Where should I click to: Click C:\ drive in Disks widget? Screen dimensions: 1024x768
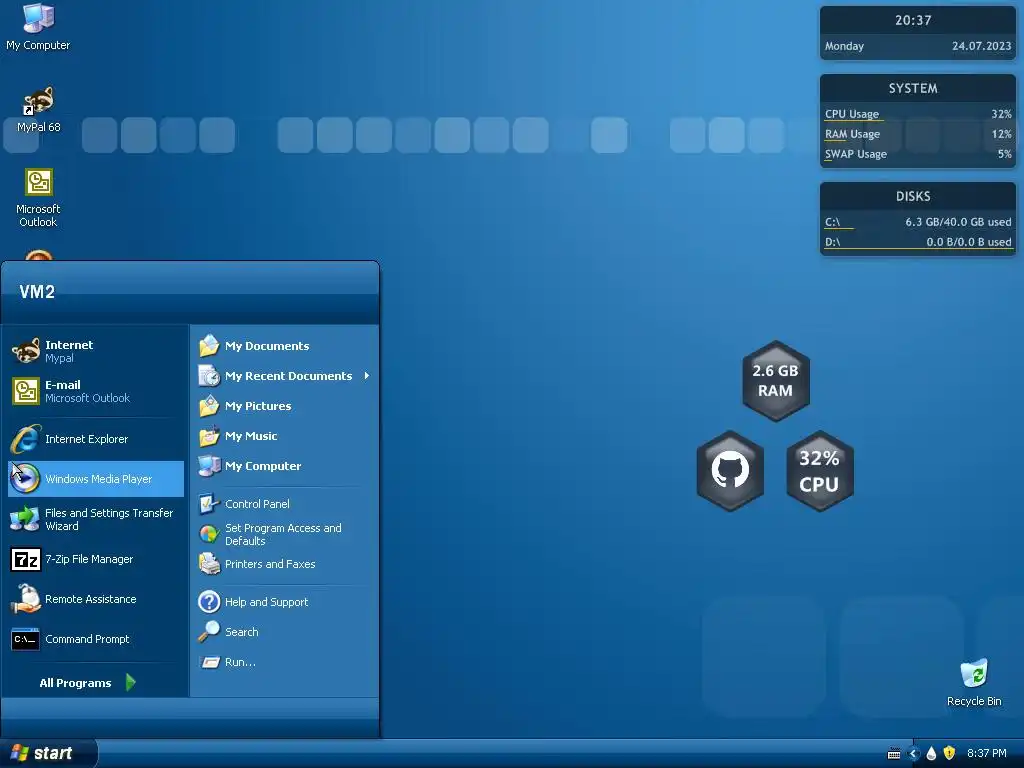coord(918,222)
